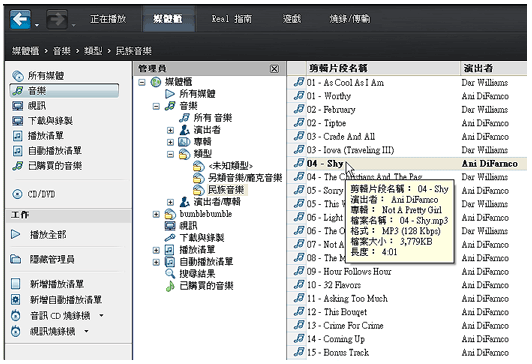Click 隱藏管理員 to hide the organizer
This screenshot has height=364, width=532.
click(x=52, y=260)
